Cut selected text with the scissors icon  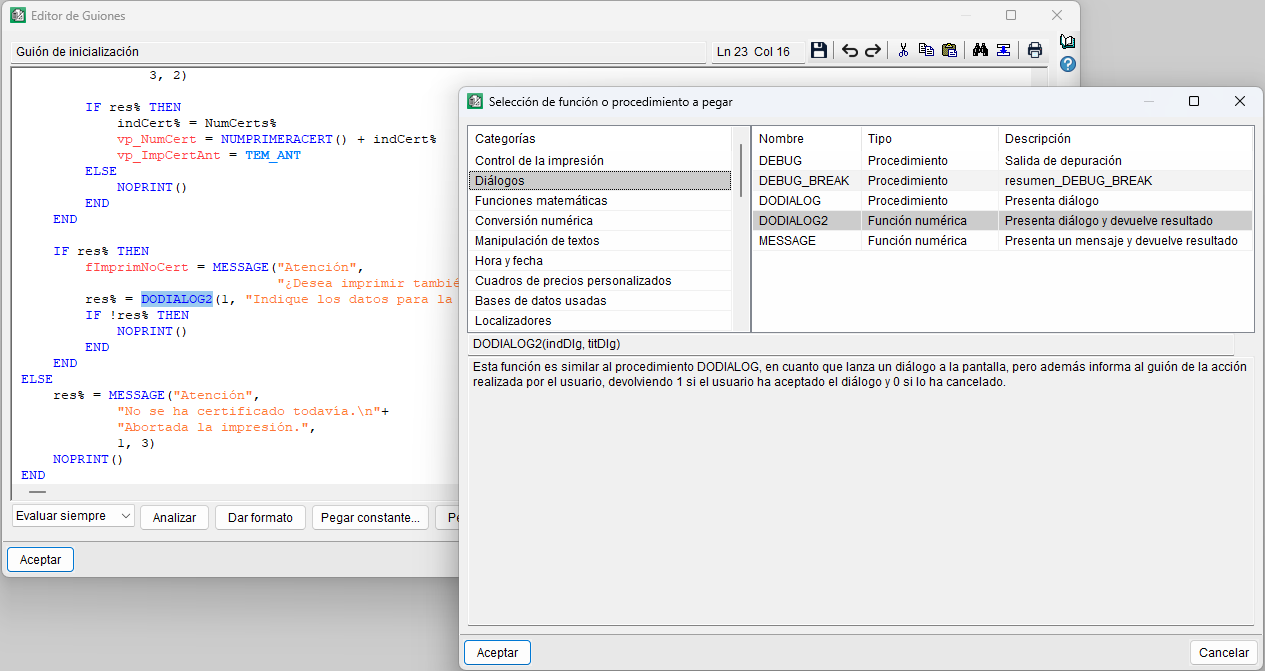(x=903, y=50)
